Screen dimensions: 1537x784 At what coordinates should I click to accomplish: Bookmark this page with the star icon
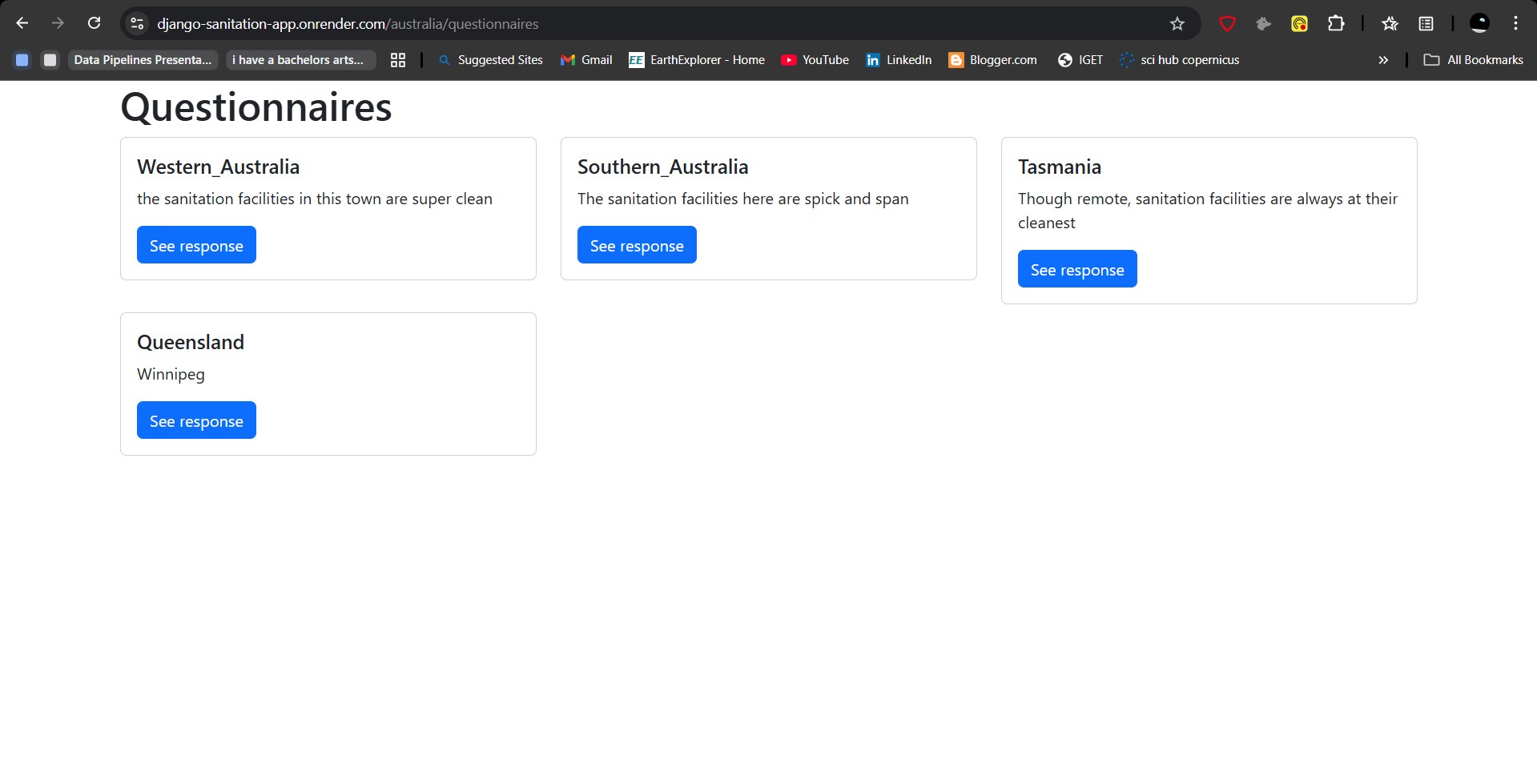[x=1177, y=24]
